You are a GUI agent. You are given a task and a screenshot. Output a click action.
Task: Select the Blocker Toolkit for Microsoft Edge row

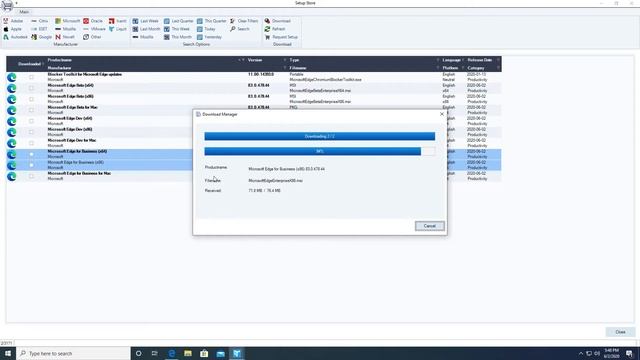tap(253, 77)
